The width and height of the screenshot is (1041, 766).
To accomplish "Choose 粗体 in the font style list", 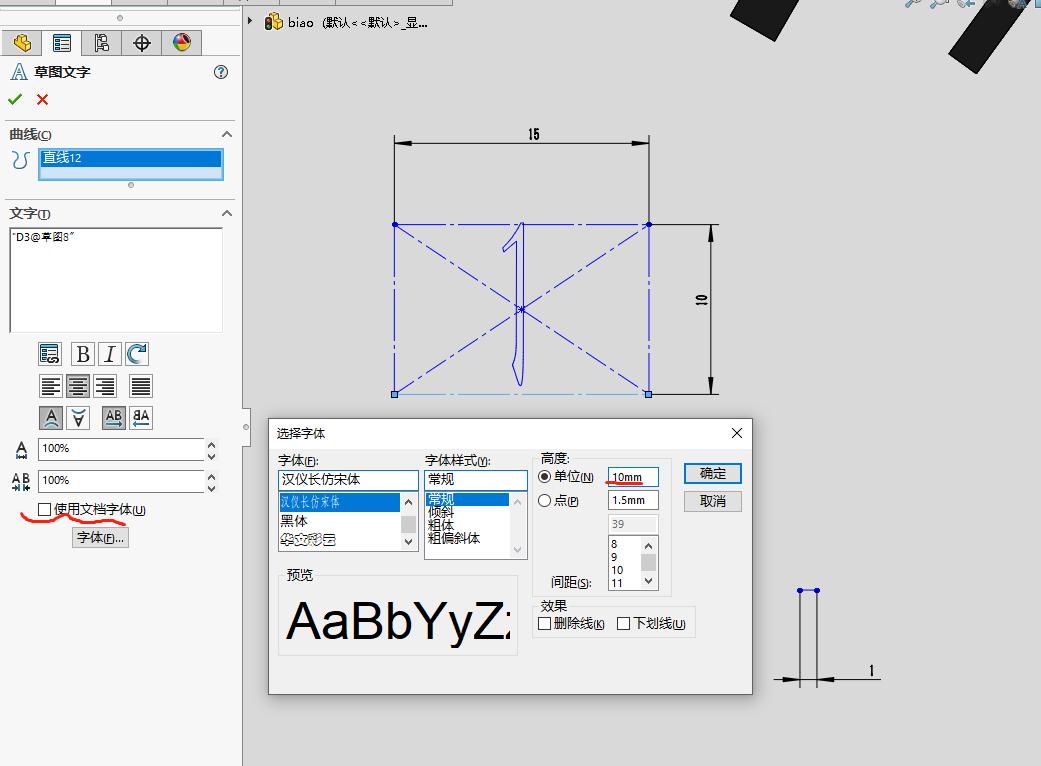I will click(444, 523).
